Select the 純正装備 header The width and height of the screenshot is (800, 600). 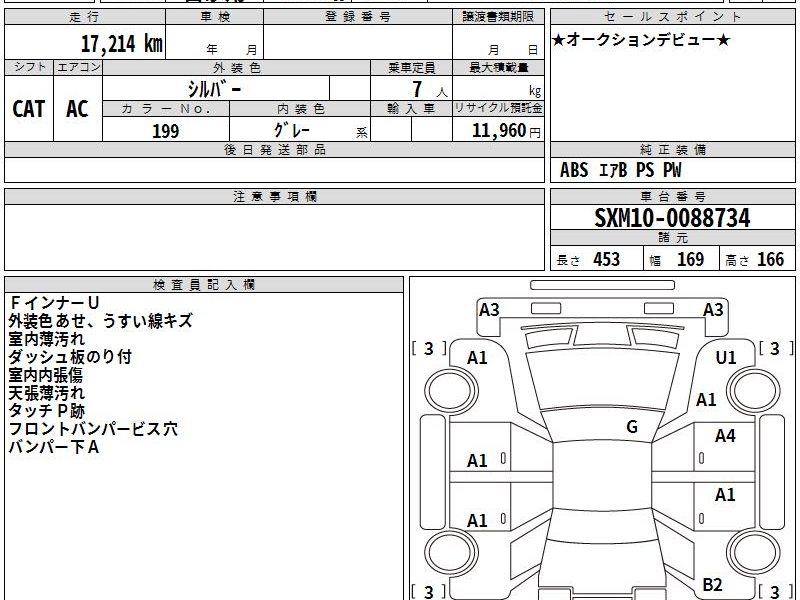pos(672,149)
